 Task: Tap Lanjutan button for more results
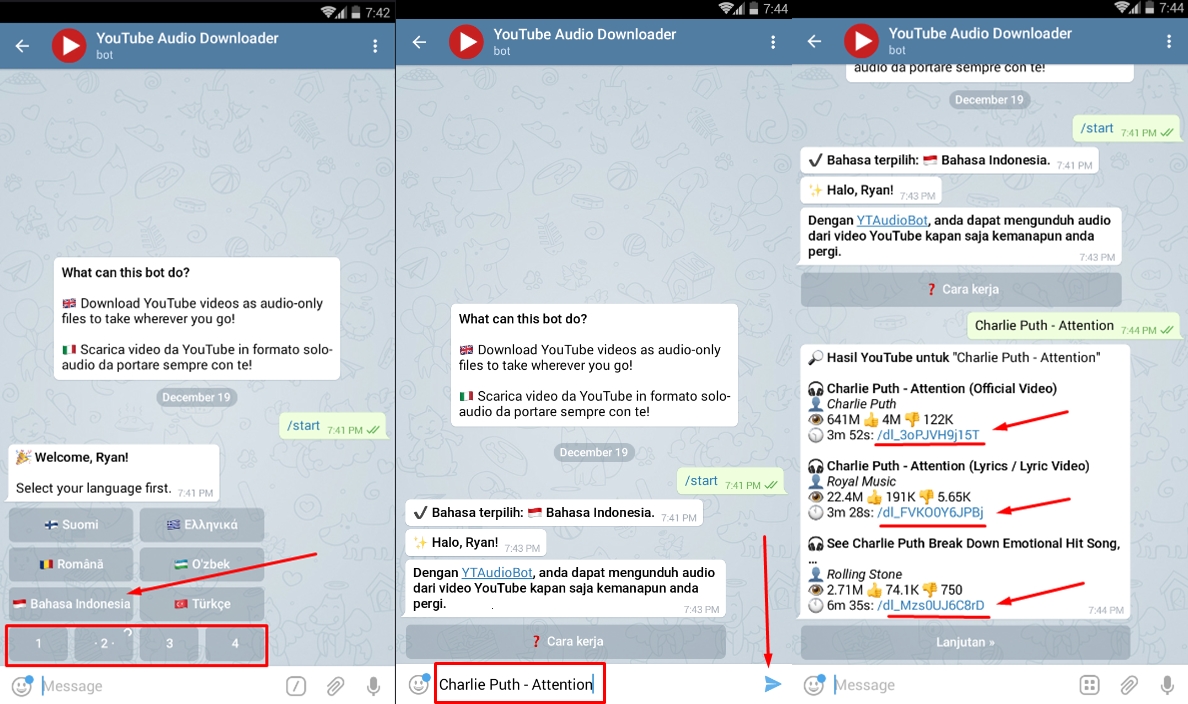[x=965, y=642]
